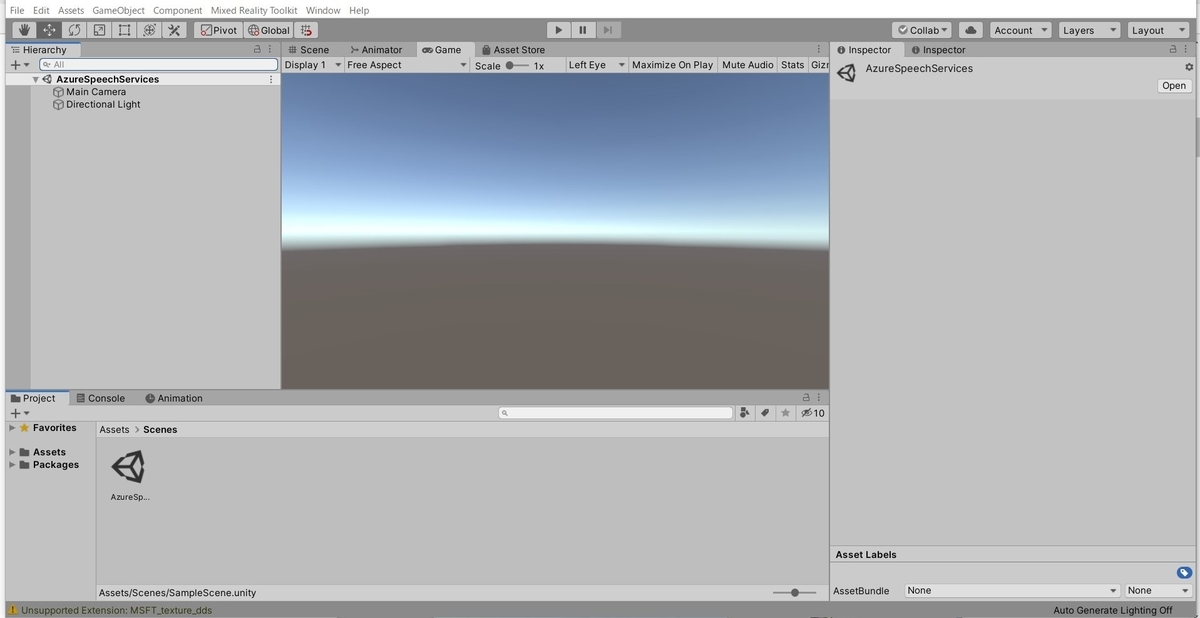Screen dimensions: 1200x618
Task: Expand the Favorites folder
Action: click(x=12, y=428)
